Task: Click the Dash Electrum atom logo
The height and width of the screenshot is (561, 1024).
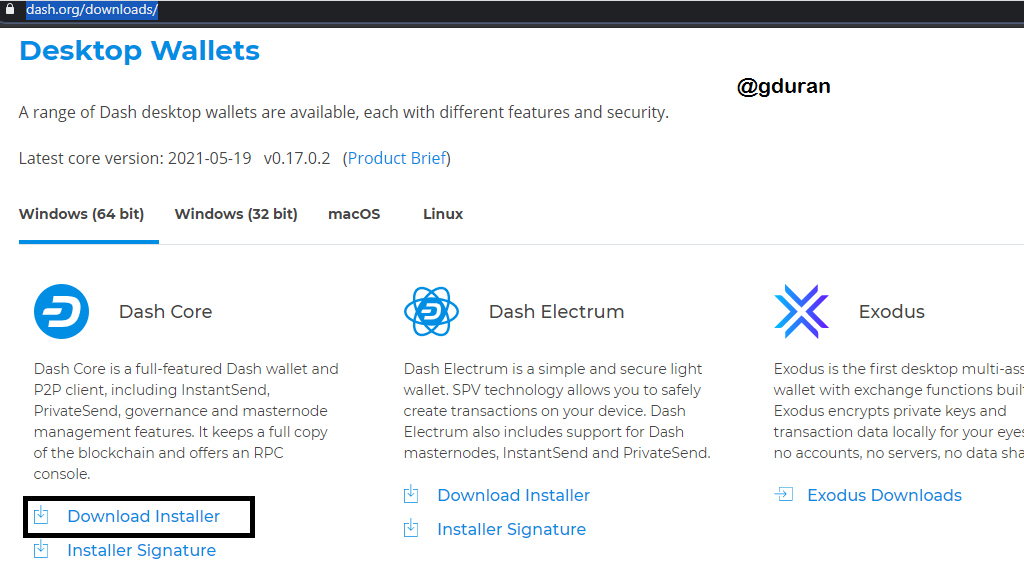Action: 431,312
